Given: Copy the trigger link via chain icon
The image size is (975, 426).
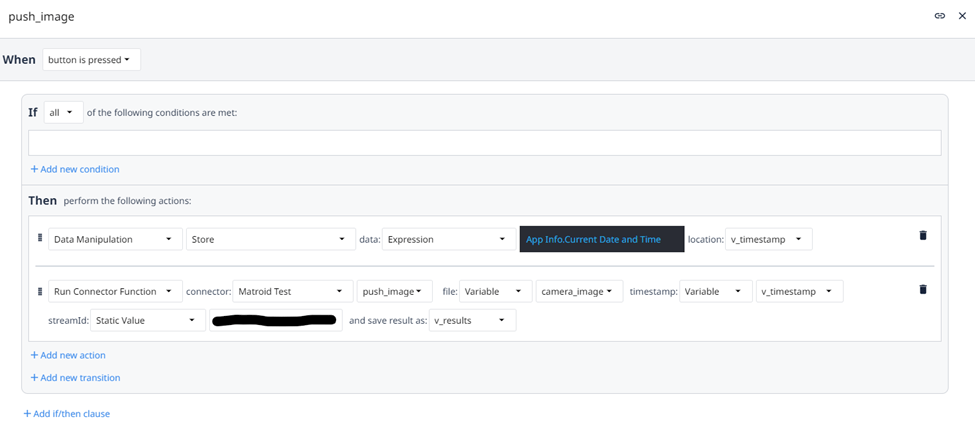Looking at the screenshot, I should 940,16.
